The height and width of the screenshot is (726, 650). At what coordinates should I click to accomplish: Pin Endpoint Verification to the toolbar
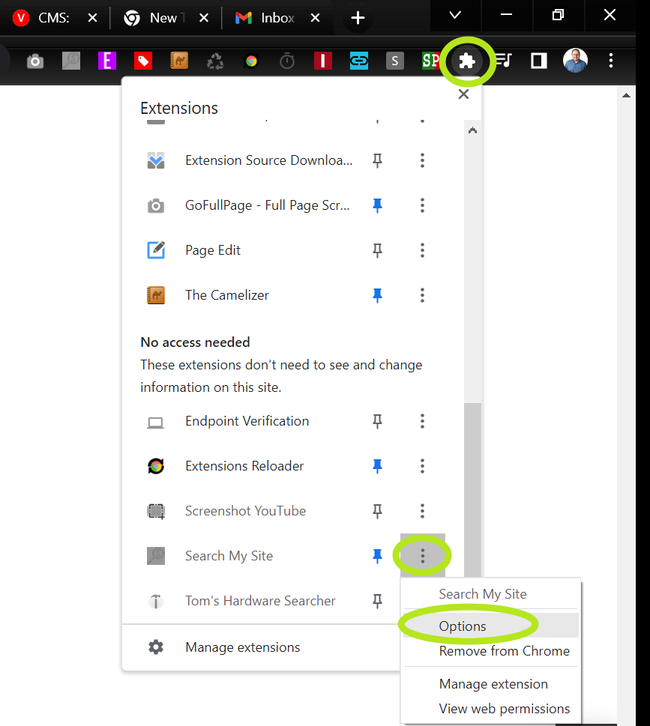coord(377,421)
